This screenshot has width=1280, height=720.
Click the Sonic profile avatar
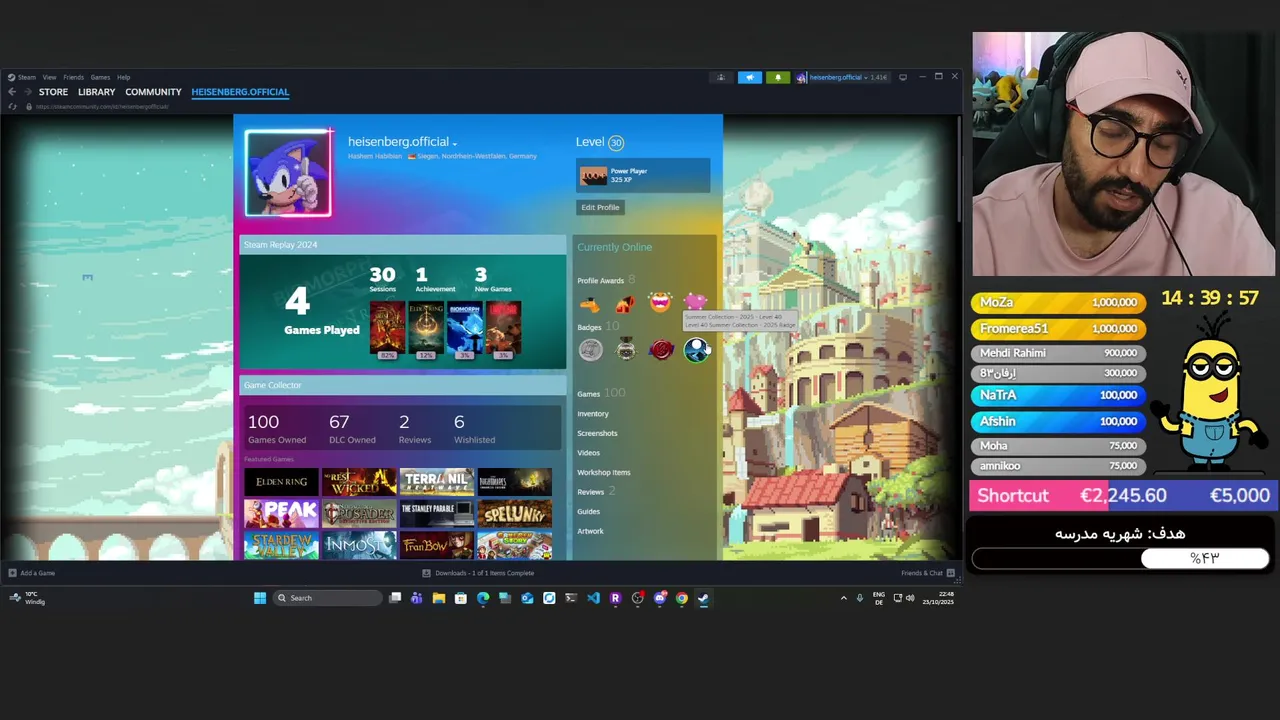click(288, 172)
